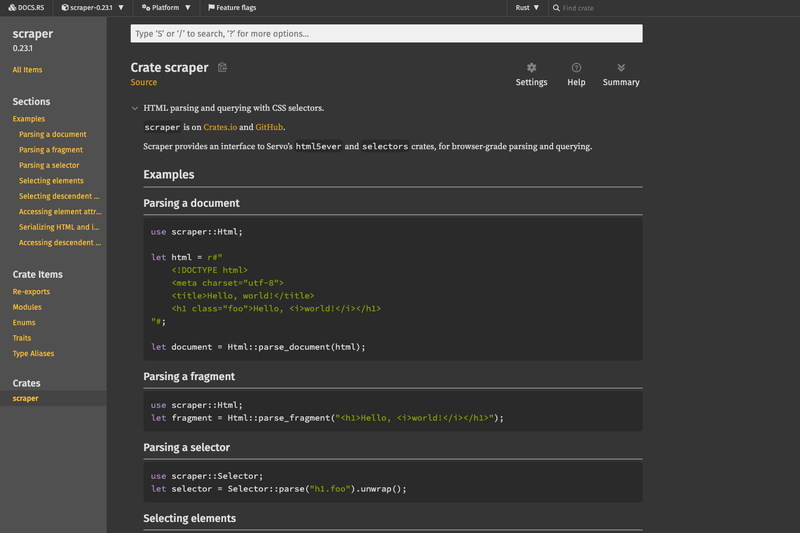Click the Parsing a selector heading in main content
The width and height of the screenshot is (800, 533).
(x=187, y=447)
